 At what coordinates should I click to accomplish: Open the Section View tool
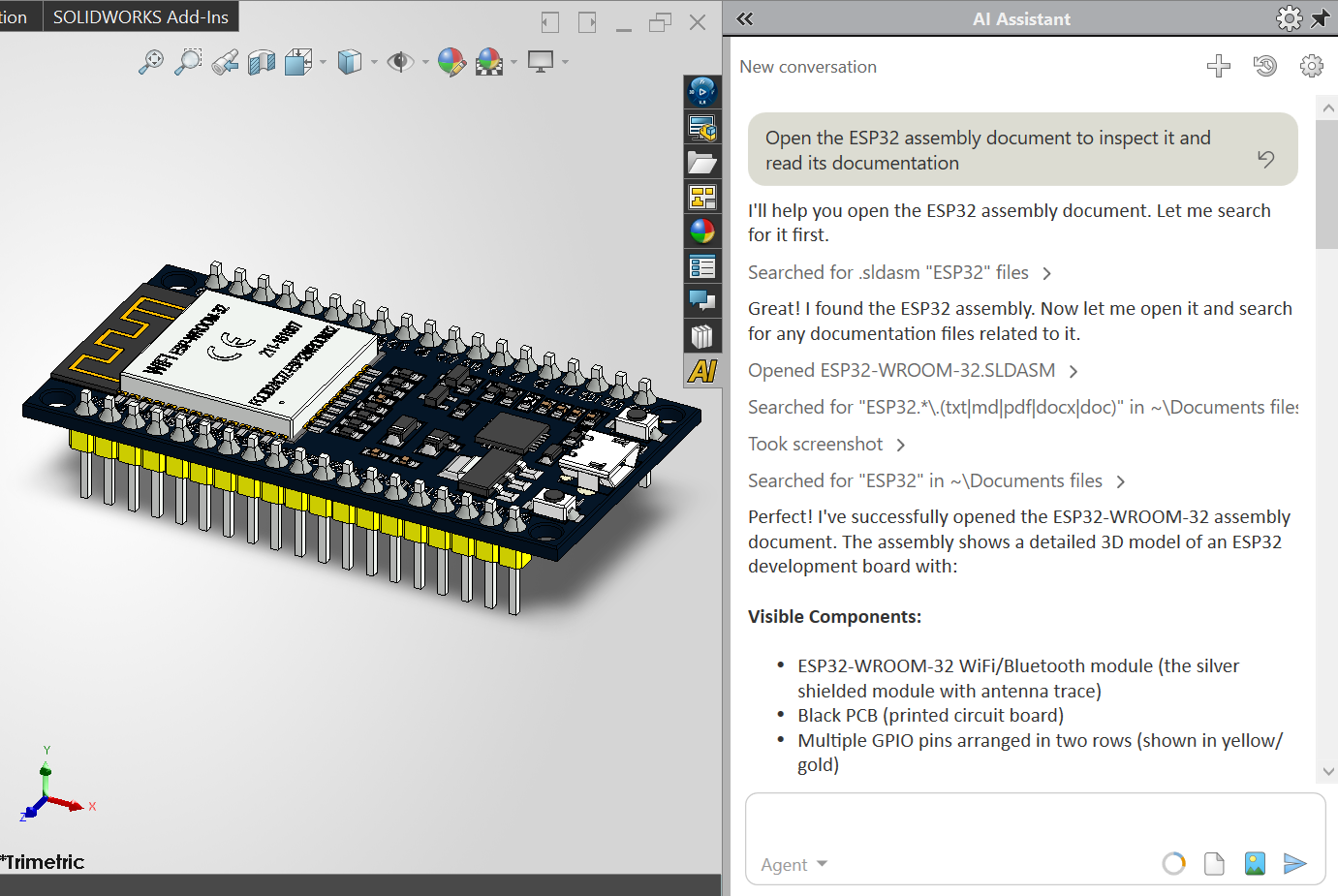[261, 61]
